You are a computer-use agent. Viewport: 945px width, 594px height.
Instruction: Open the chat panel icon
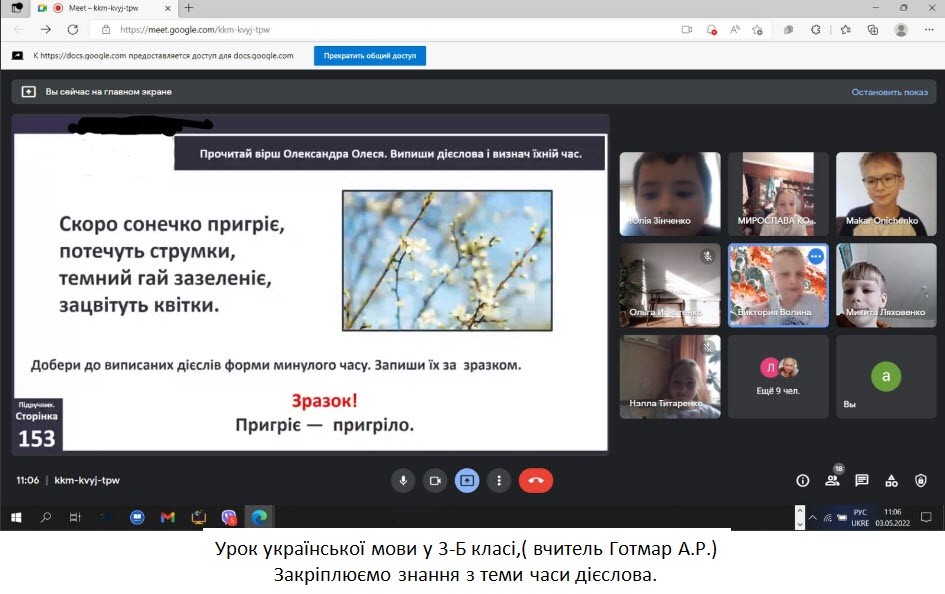[x=862, y=480]
